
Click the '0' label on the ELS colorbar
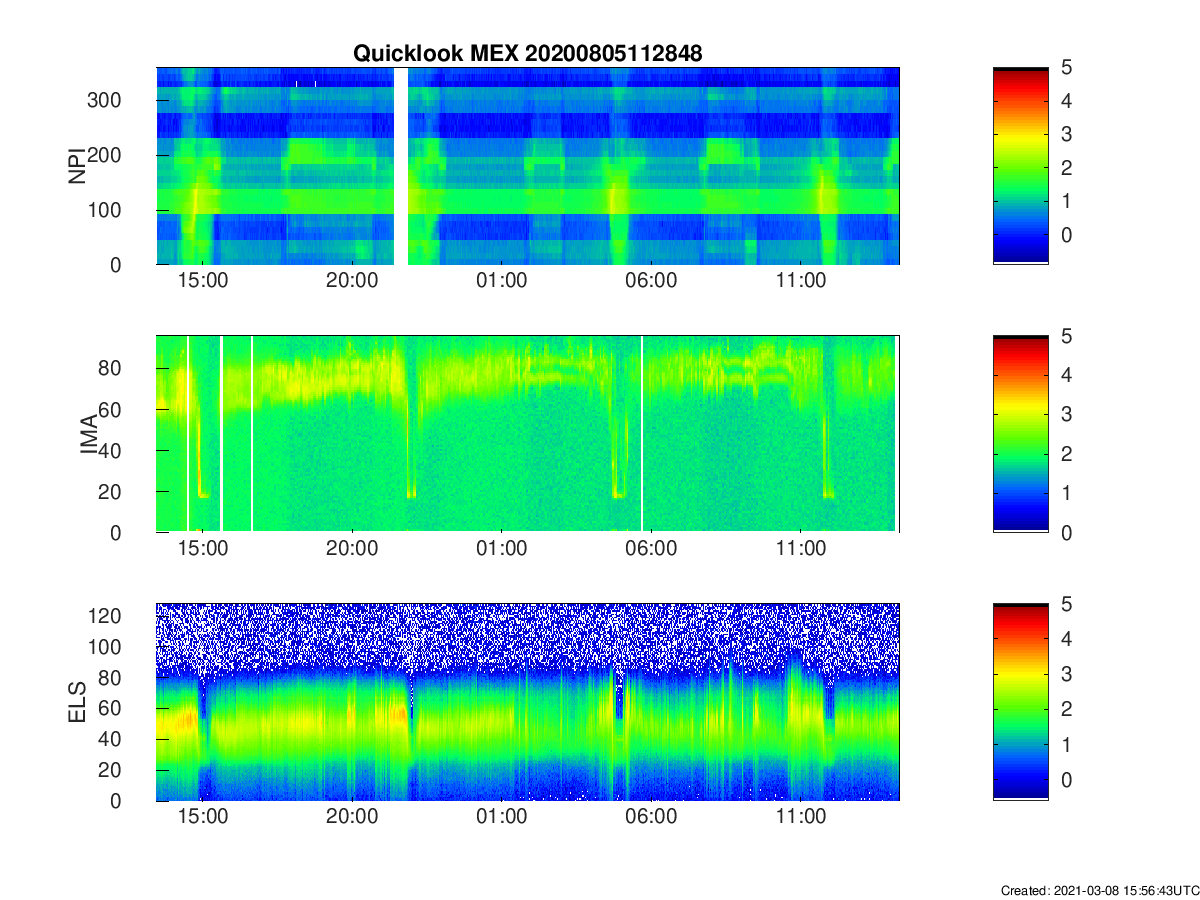pos(1065,779)
